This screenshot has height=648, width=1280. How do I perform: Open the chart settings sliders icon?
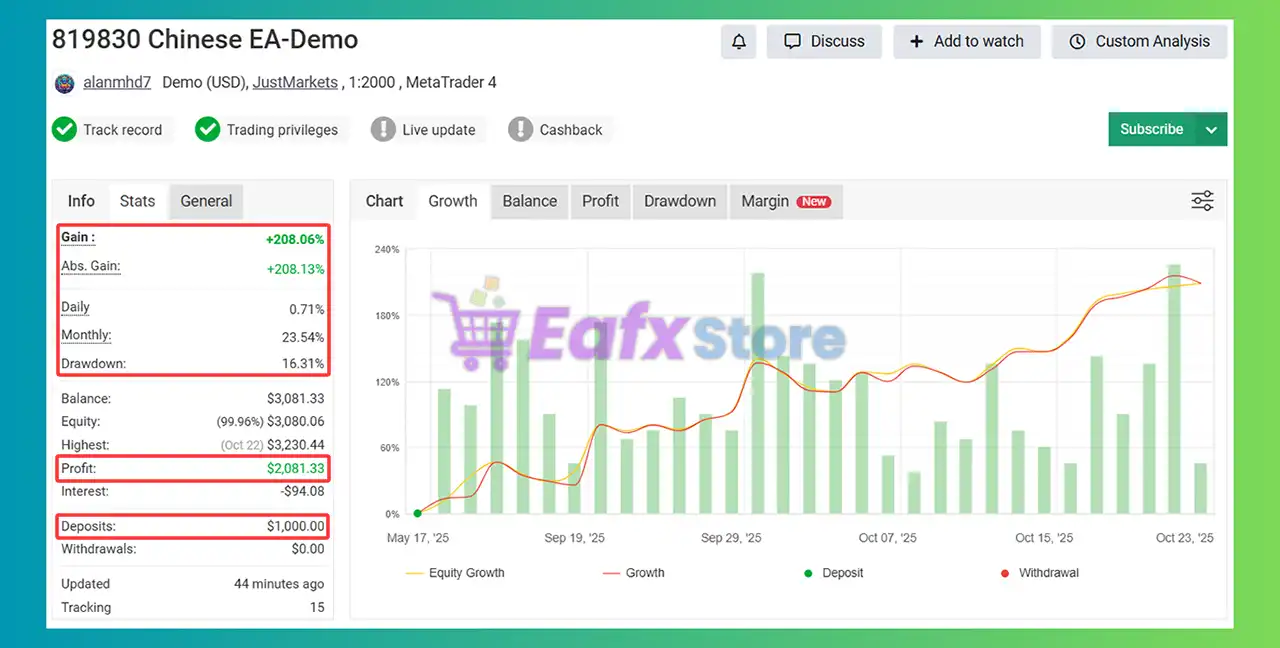click(x=1202, y=201)
